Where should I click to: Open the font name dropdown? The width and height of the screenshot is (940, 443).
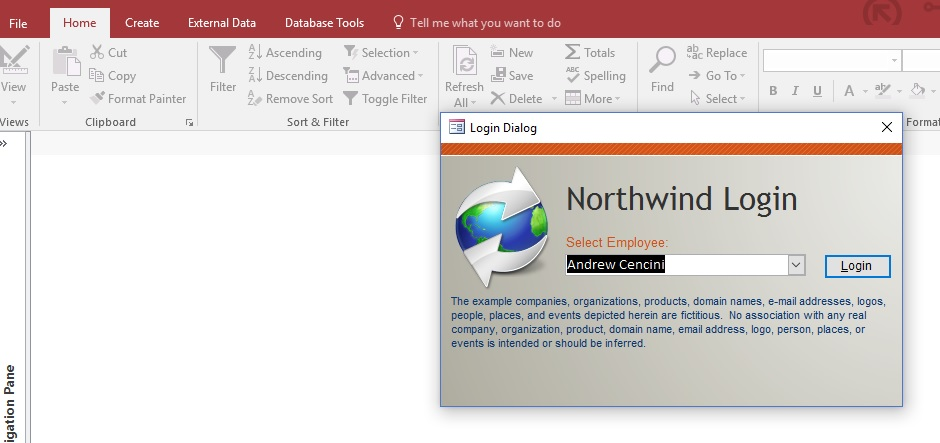[x=894, y=61]
